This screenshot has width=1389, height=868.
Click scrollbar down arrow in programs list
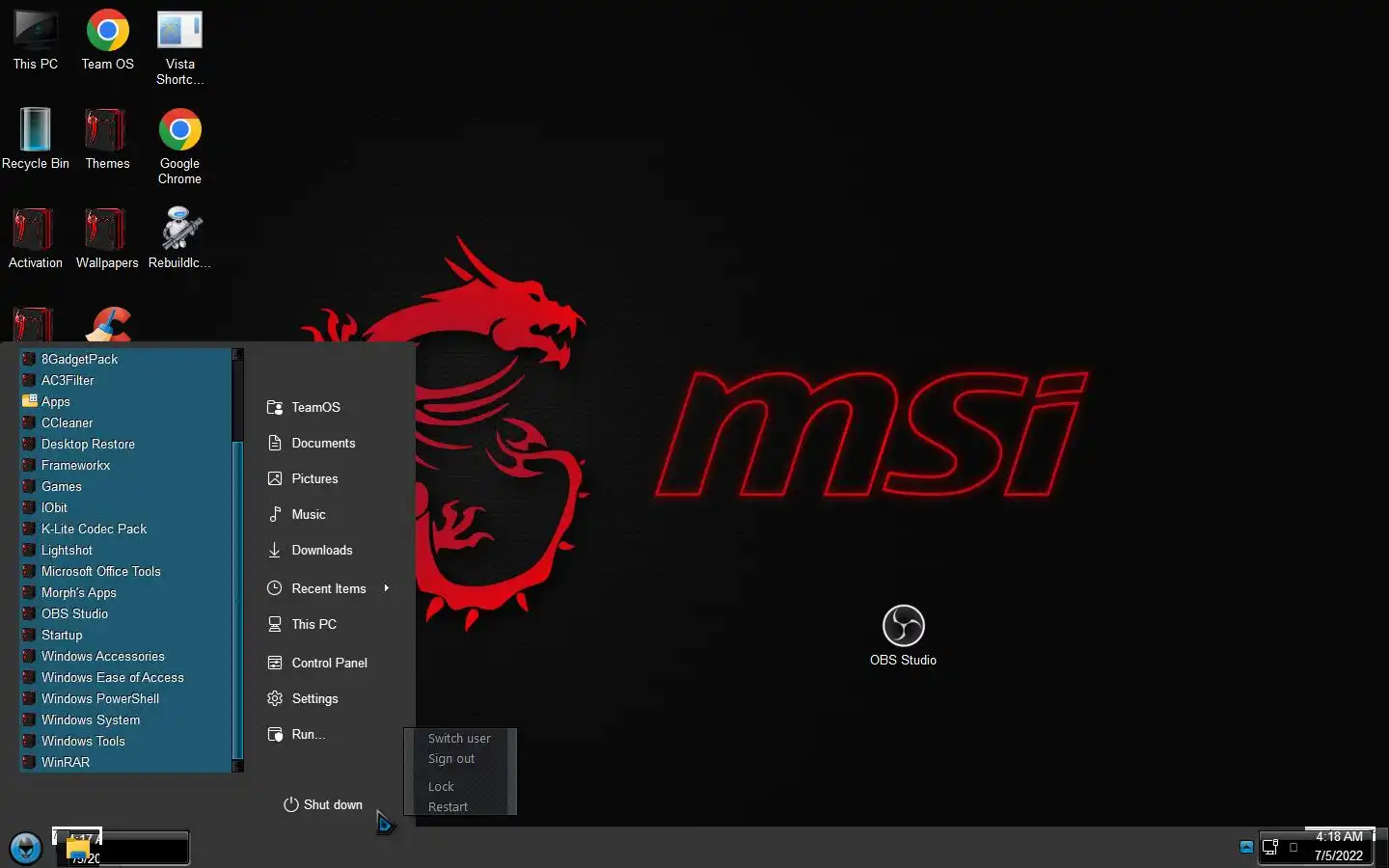pos(237,766)
